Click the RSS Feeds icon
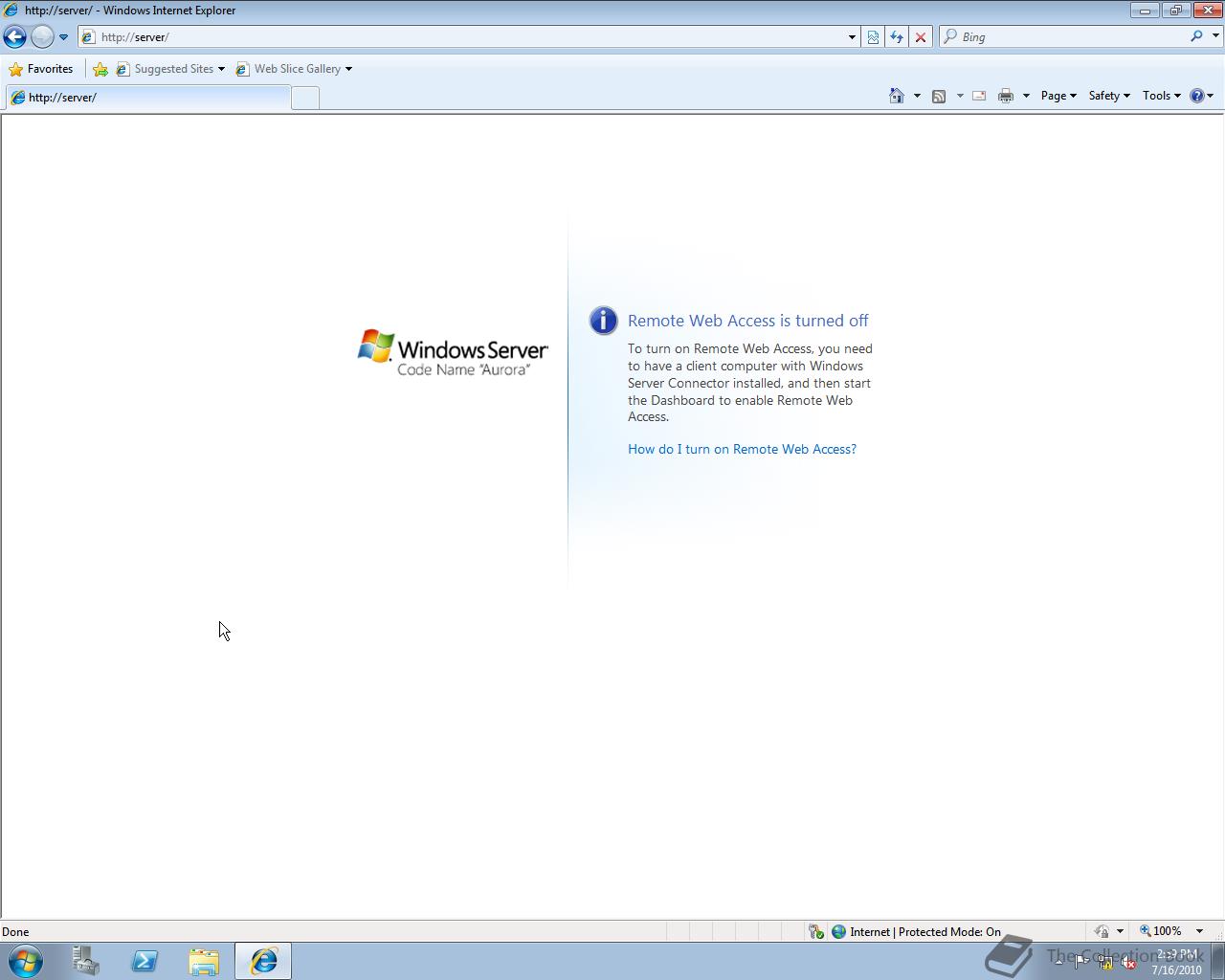Screen dimensions: 1225x980 tap(939, 96)
